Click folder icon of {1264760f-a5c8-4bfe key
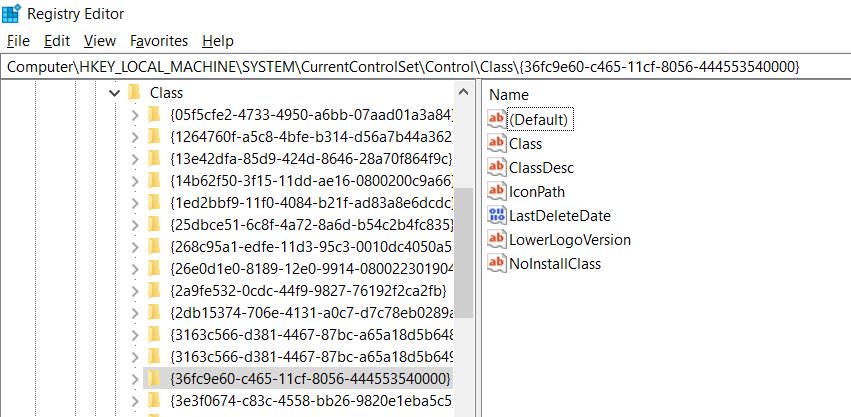Screen dimensions: 851x417 [154, 136]
